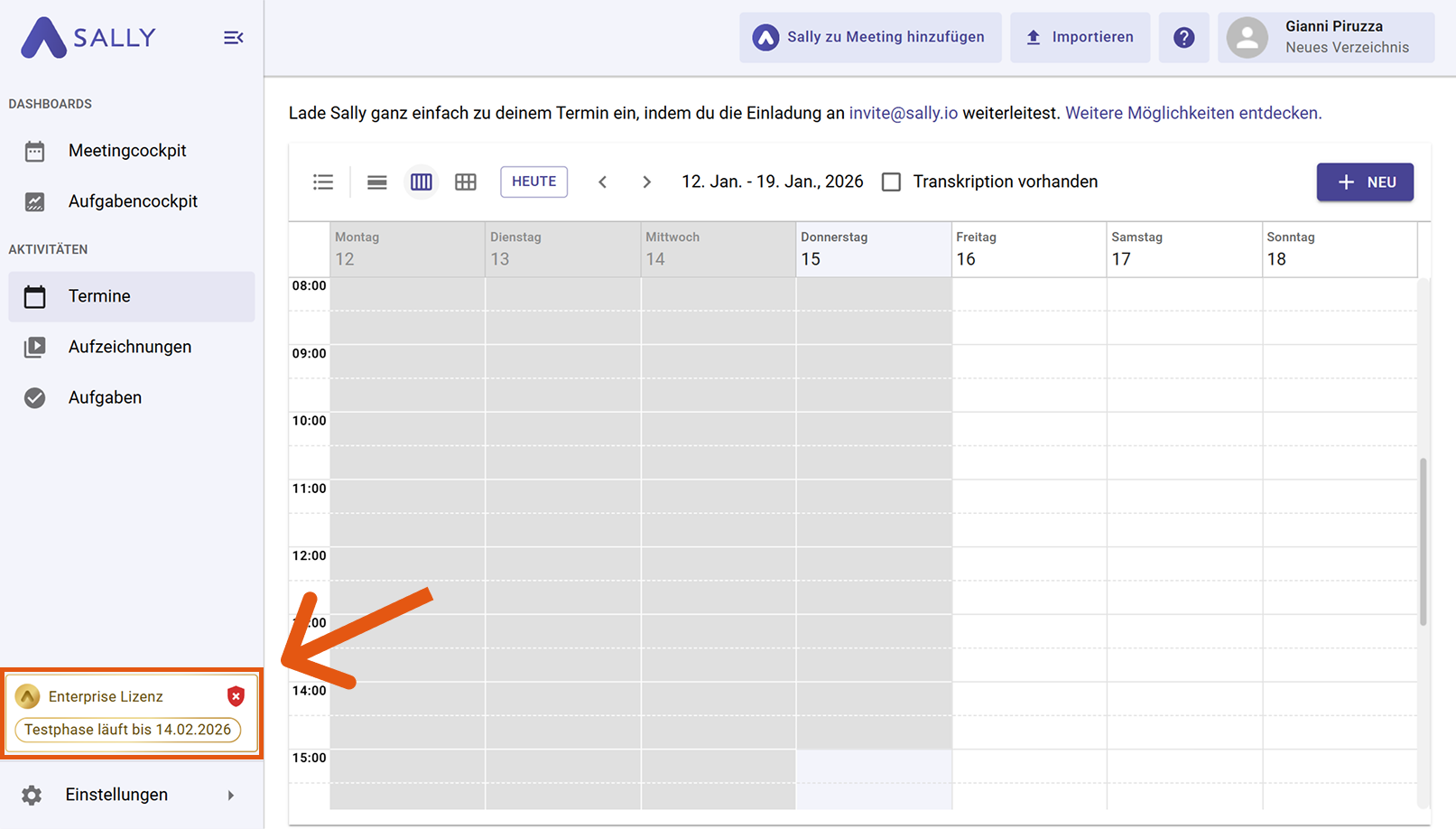Open Aufzeichnungen in sidebar
The height and width of the screenshot is (829, 1456).
point(129,347)
